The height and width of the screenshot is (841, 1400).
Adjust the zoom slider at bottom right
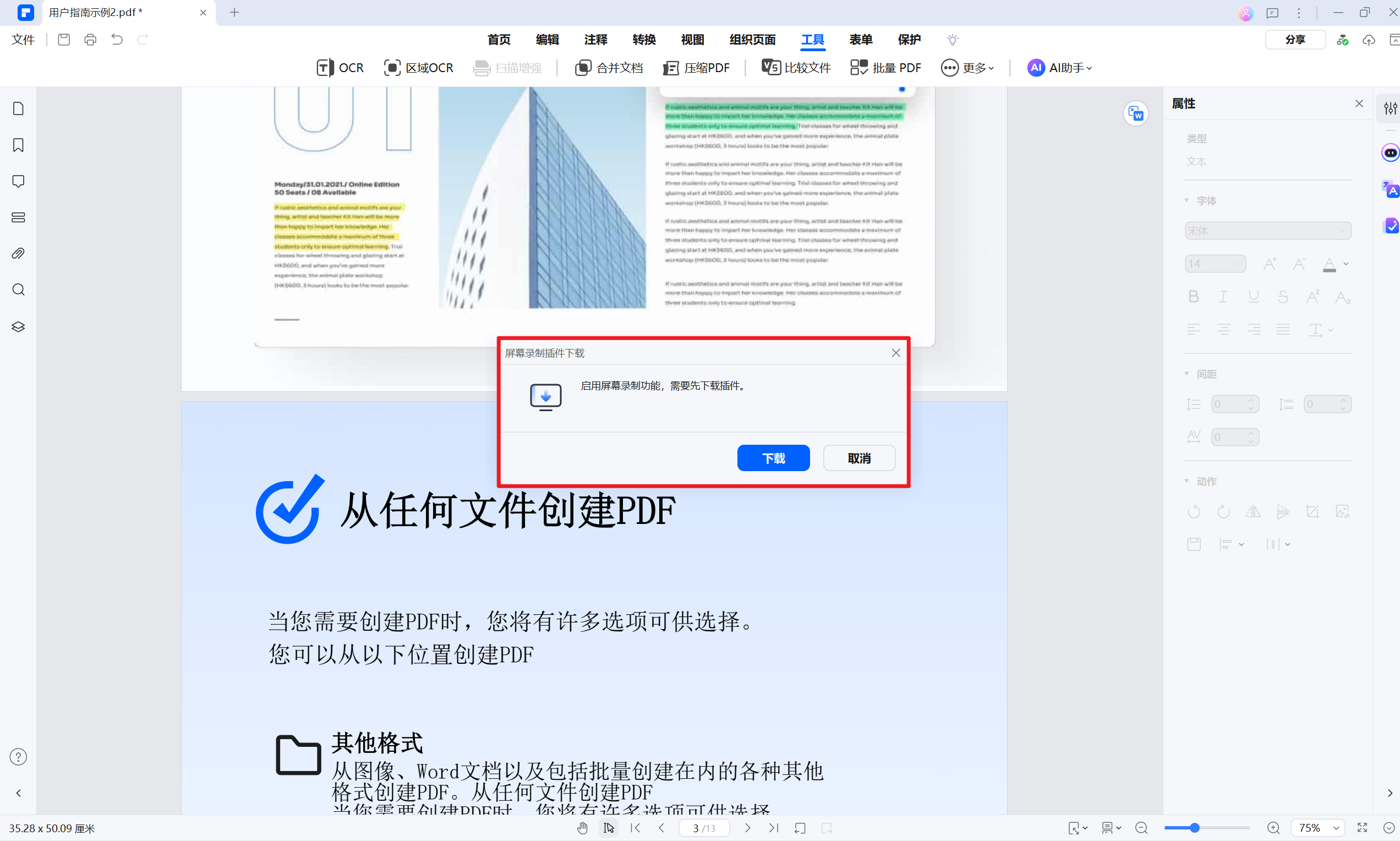(x=1194, y=827)
